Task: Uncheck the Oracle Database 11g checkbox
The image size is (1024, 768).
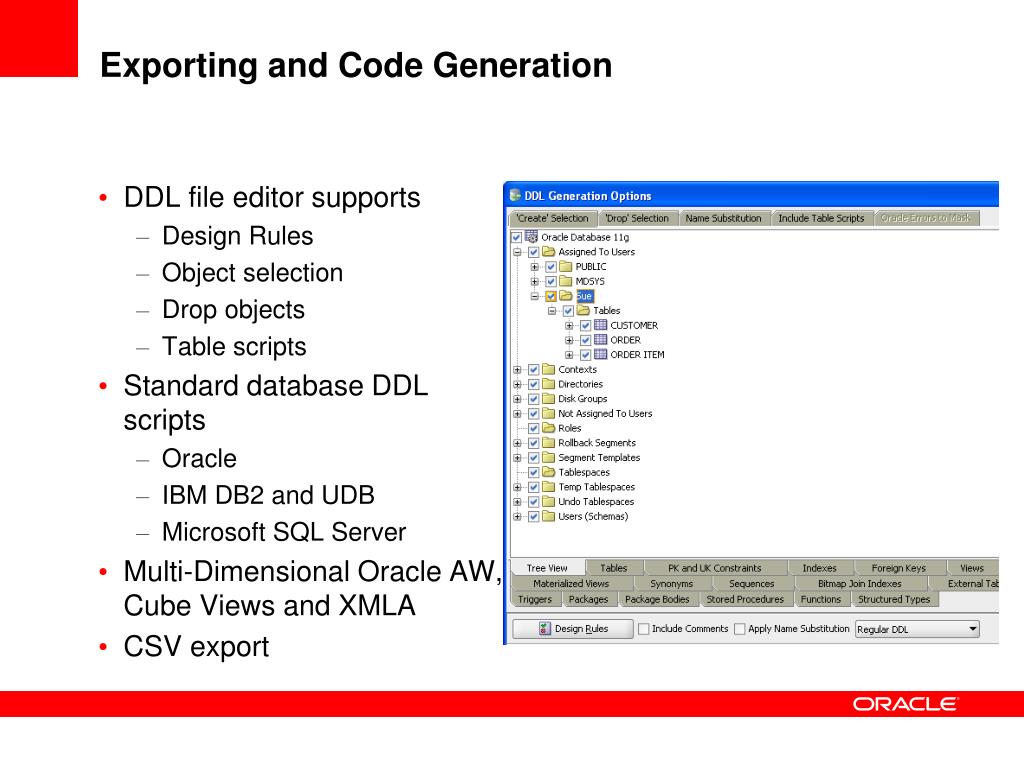Action: [x=517, y=237]
